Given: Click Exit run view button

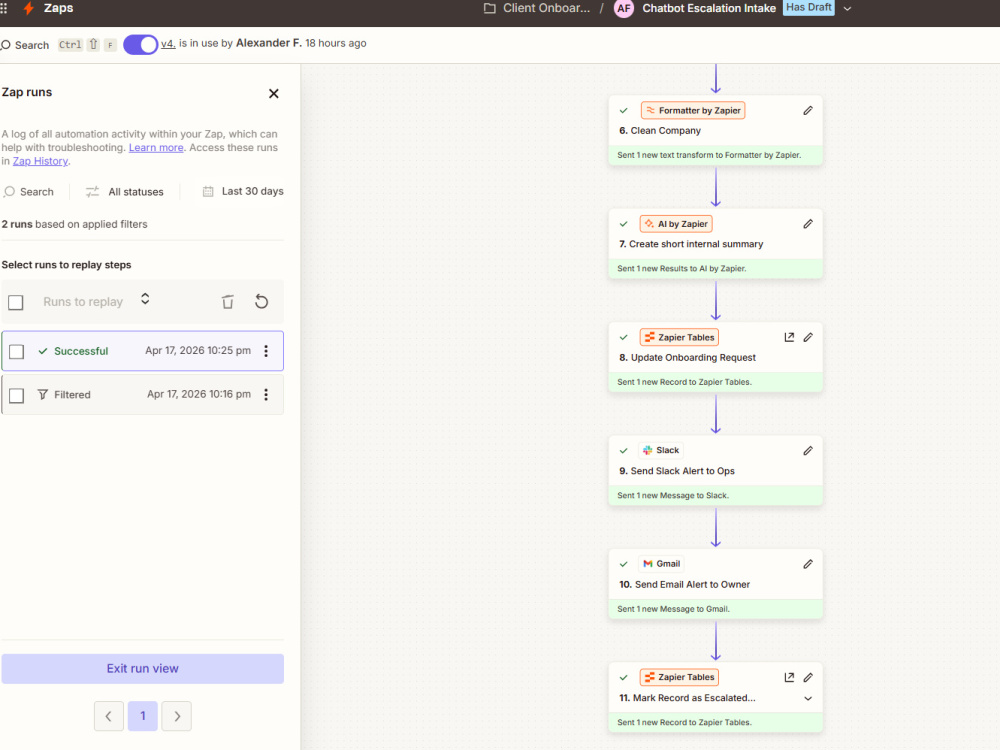Looking at the screenshot, I should click(x=142, y=668).
